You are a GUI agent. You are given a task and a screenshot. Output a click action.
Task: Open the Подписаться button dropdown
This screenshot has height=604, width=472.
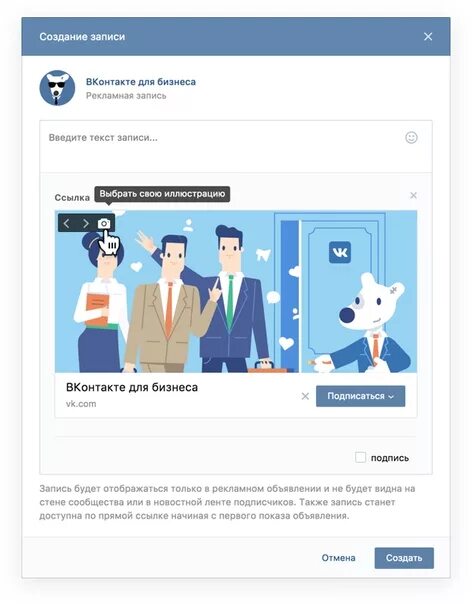(x=361, y=396)
